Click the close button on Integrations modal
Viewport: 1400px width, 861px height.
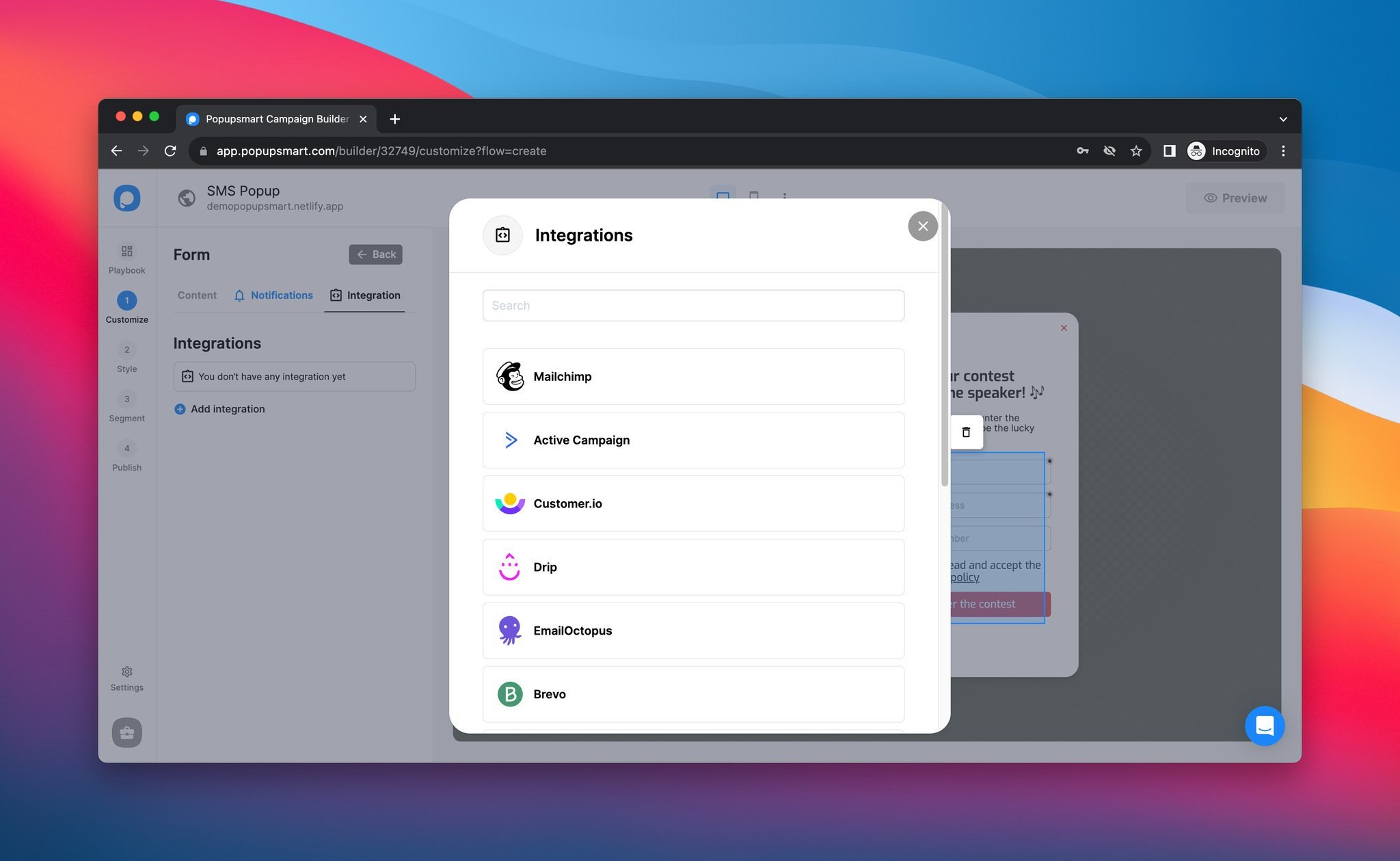click(921, 225)
